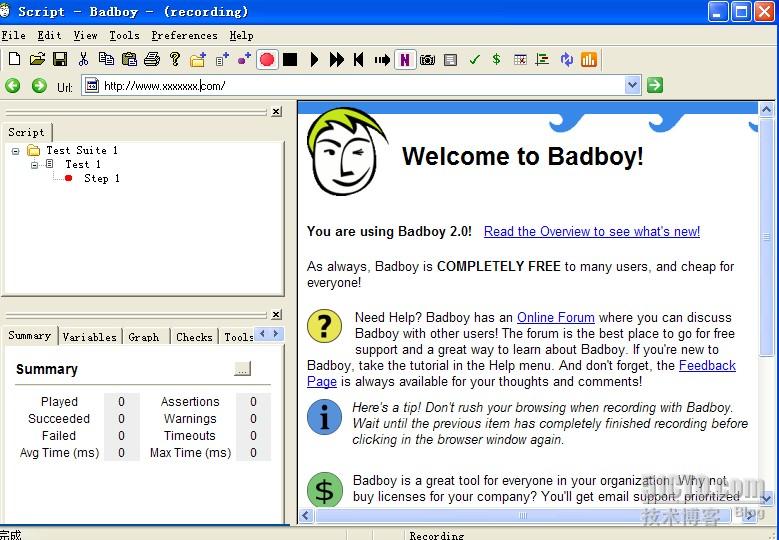The height and width of the screenshot is (540, 779).
Task: Switch to the Tools tab
Action: coord(238,337)
